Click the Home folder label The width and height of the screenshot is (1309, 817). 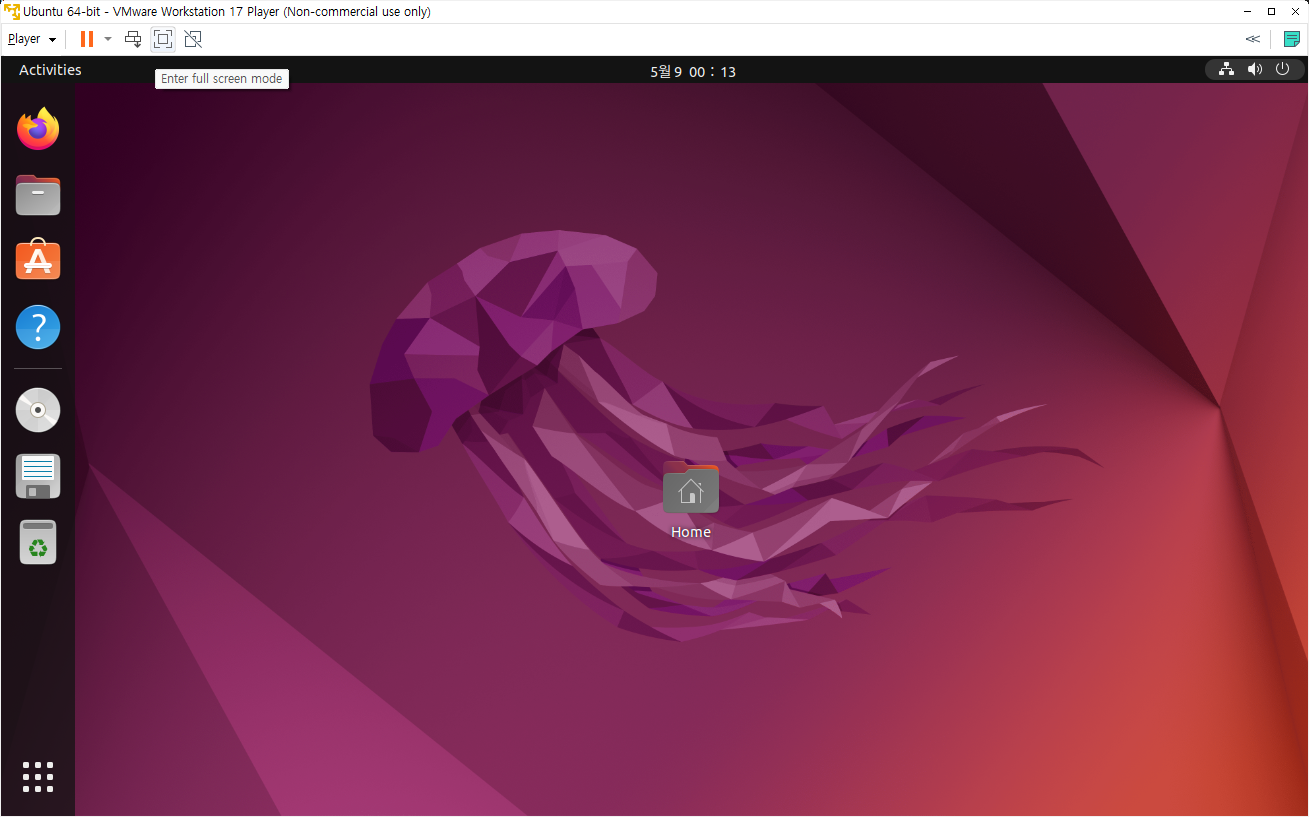(691, 532)
